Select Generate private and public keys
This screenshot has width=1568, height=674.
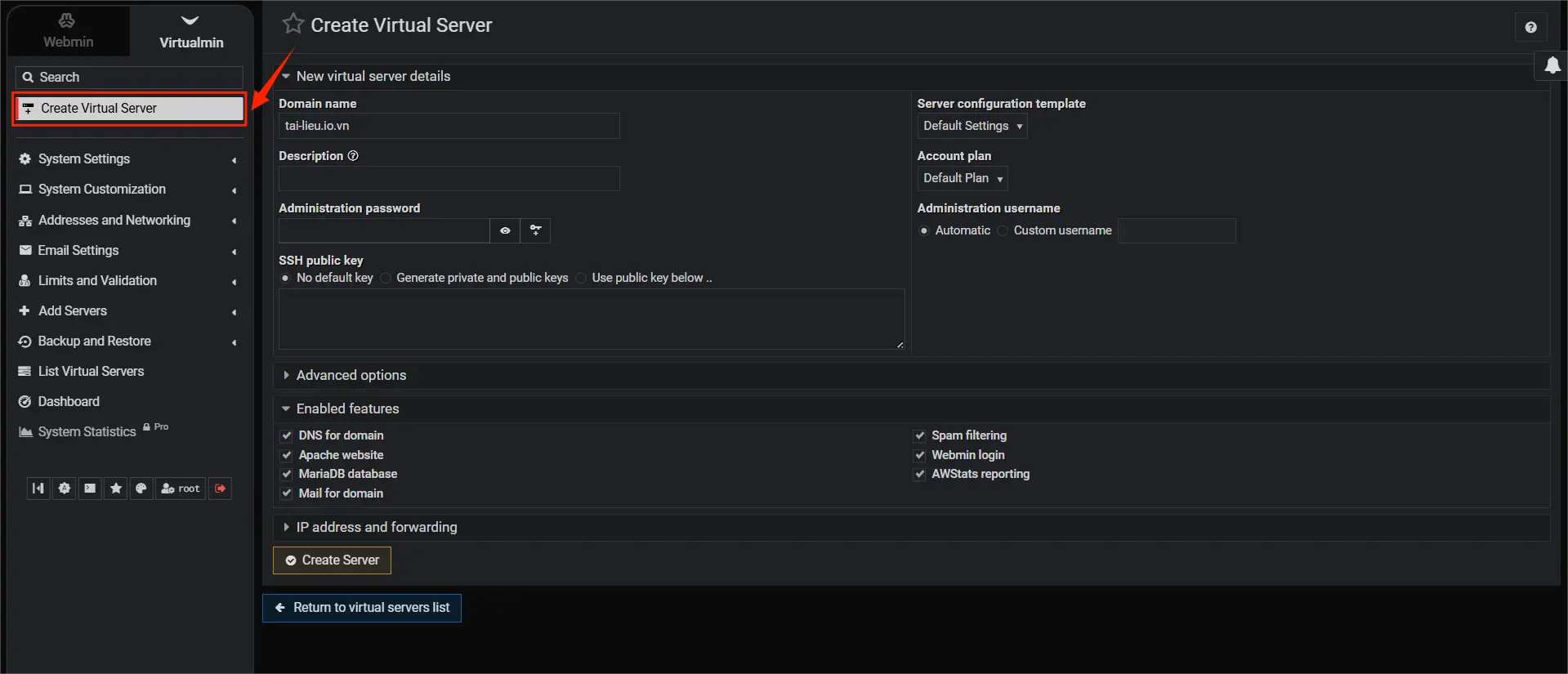[x=386, y=278]
